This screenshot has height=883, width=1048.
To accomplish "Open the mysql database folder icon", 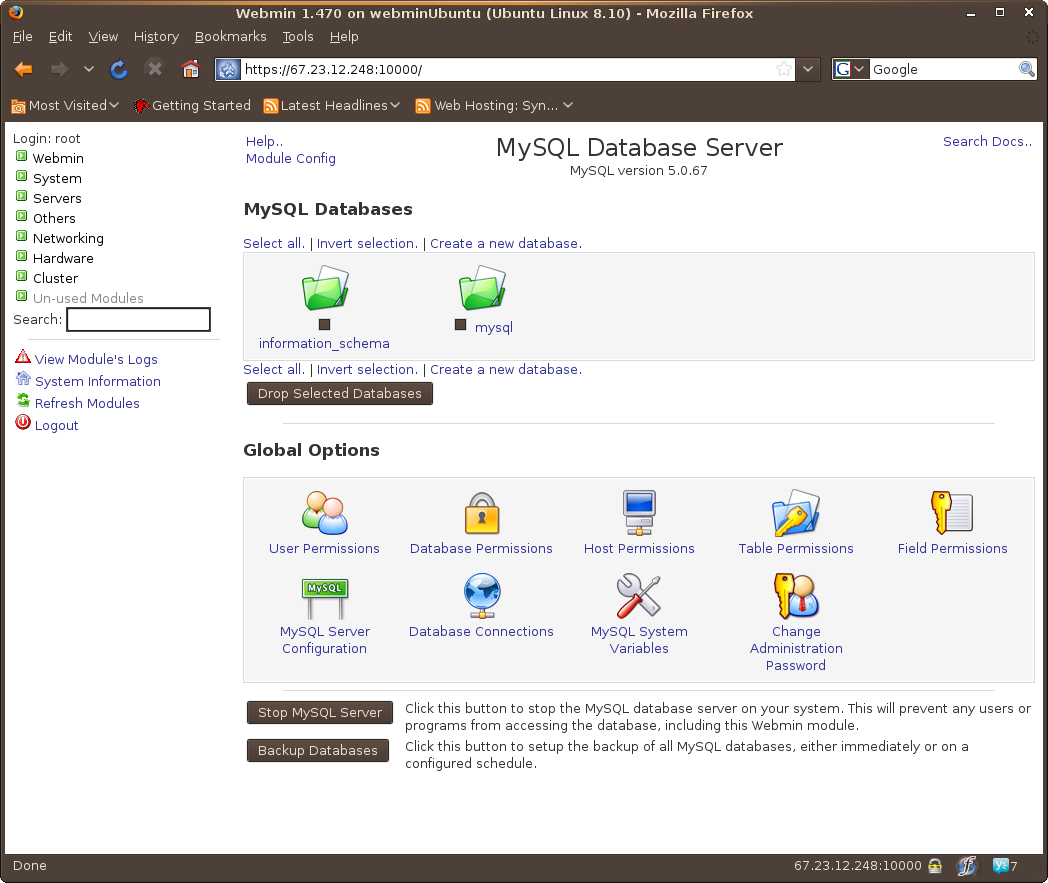I will click(482, 287).
